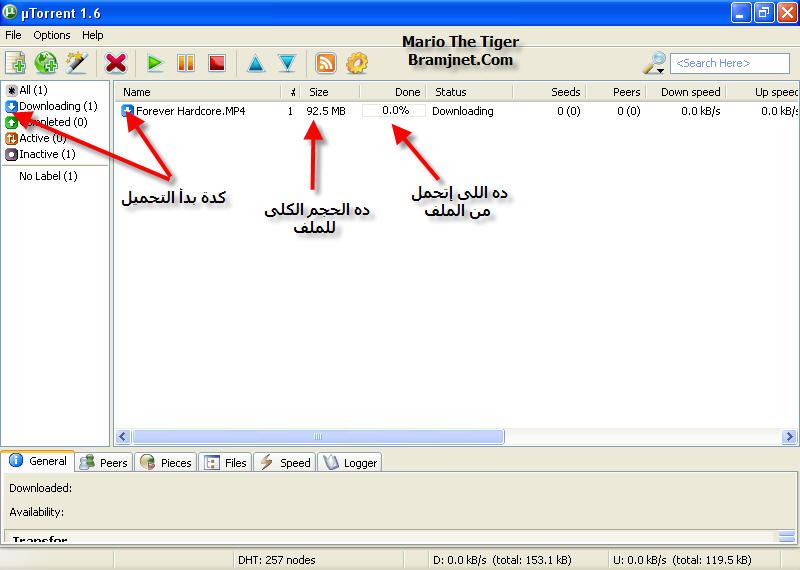
Task: Switch to the Logger tab
Action: point(350,463)
